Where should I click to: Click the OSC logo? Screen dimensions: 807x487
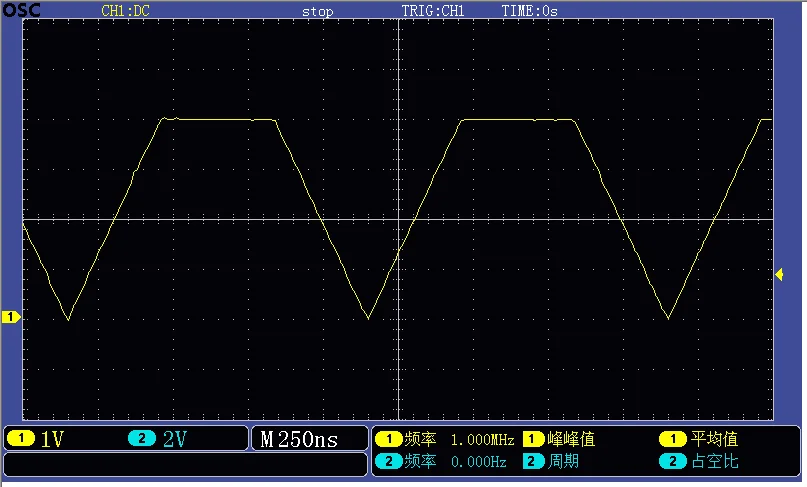pyautogui.click(x=21, y=10)
